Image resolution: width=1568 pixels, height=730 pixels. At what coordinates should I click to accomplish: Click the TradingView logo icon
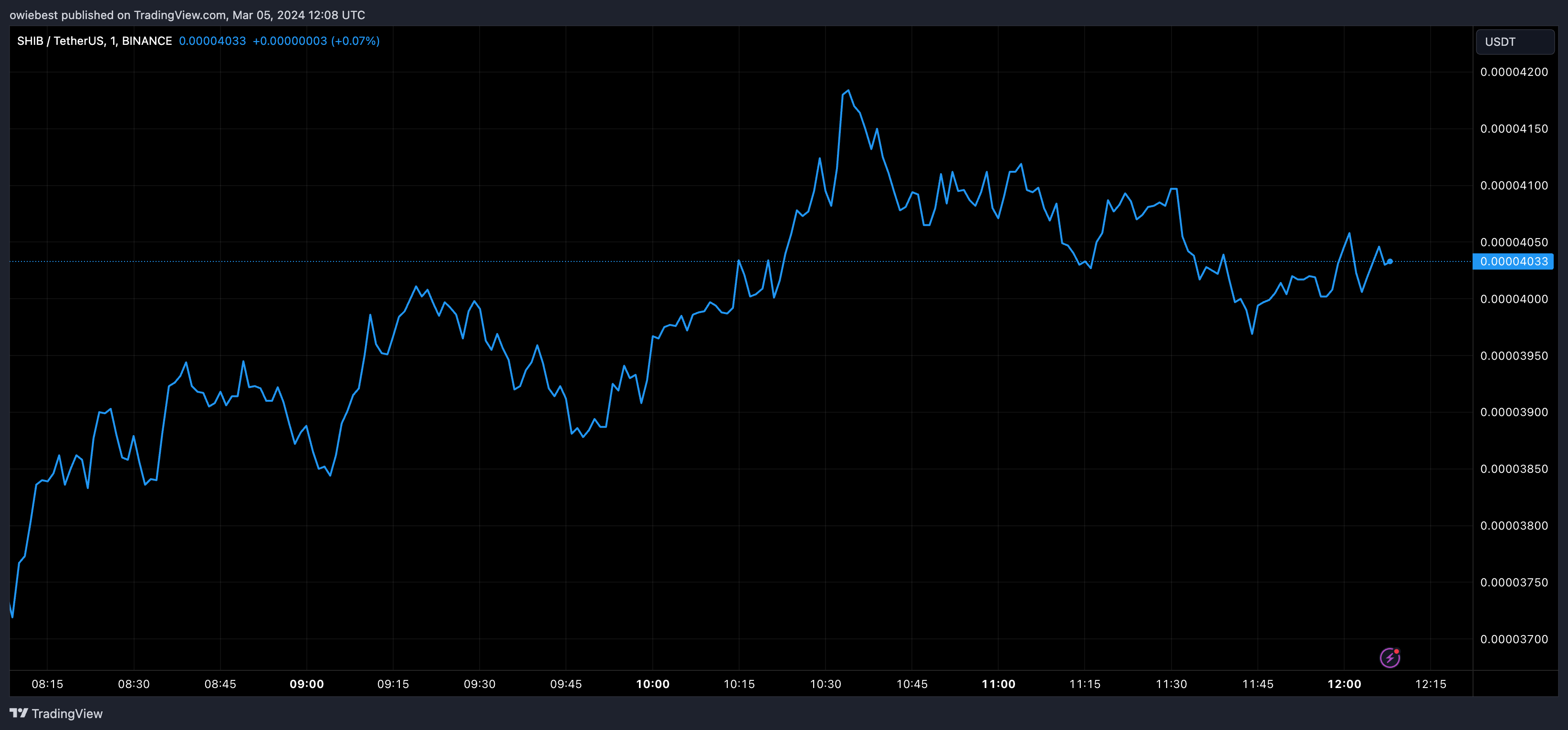coord(18,713)
